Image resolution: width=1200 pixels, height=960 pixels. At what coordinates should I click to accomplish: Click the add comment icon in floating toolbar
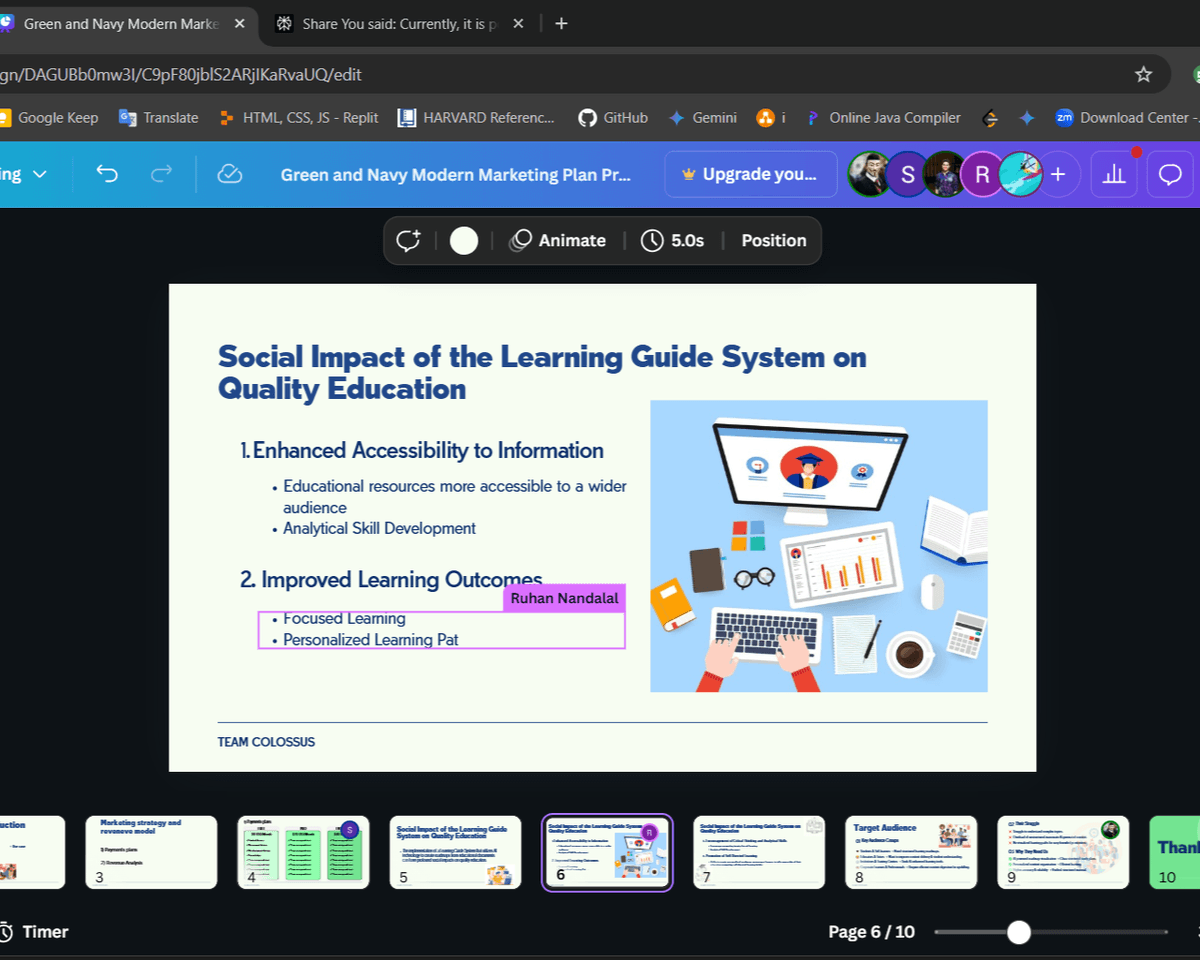[408, 241]
